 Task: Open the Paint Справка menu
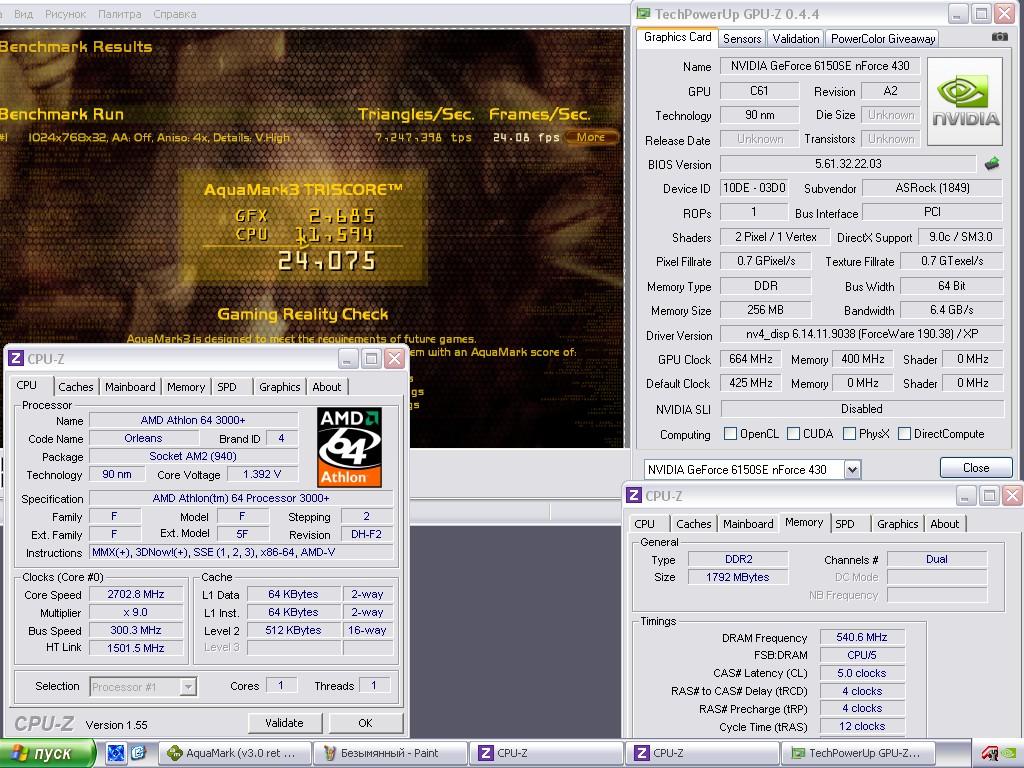click(174, 14)
